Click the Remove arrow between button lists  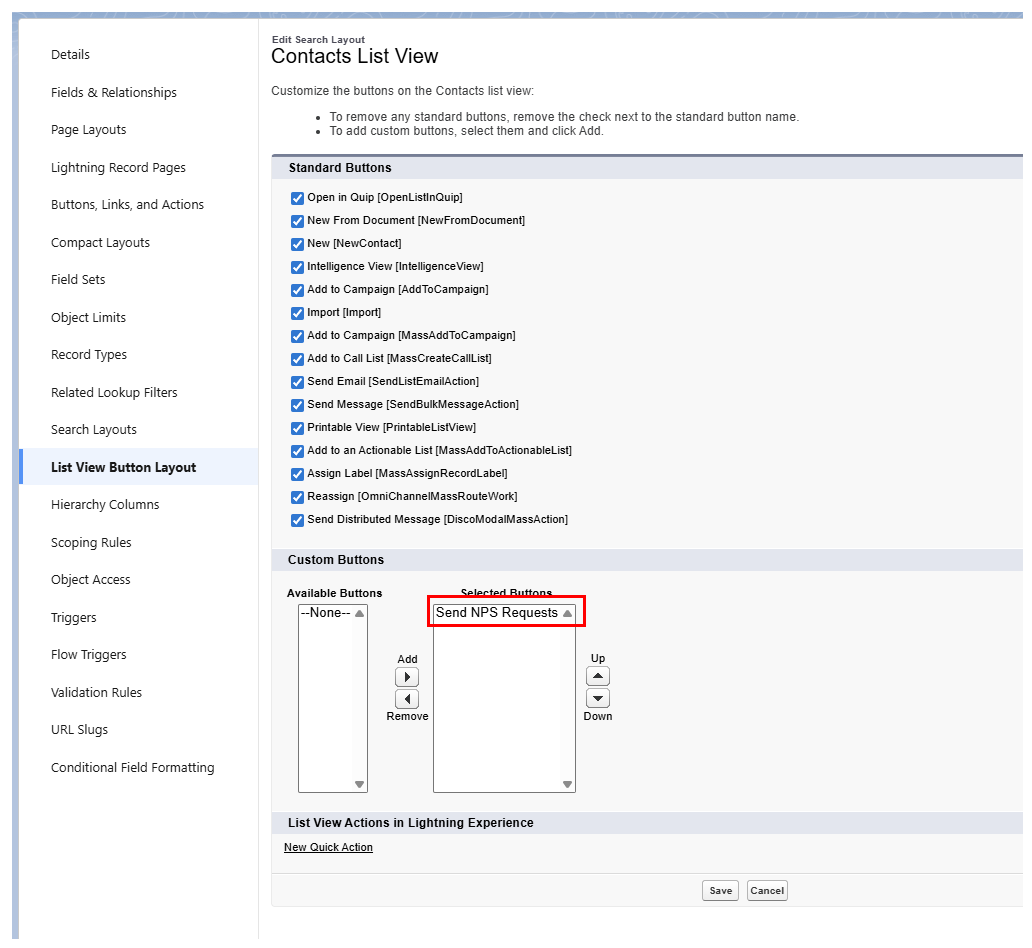point(407,698)
